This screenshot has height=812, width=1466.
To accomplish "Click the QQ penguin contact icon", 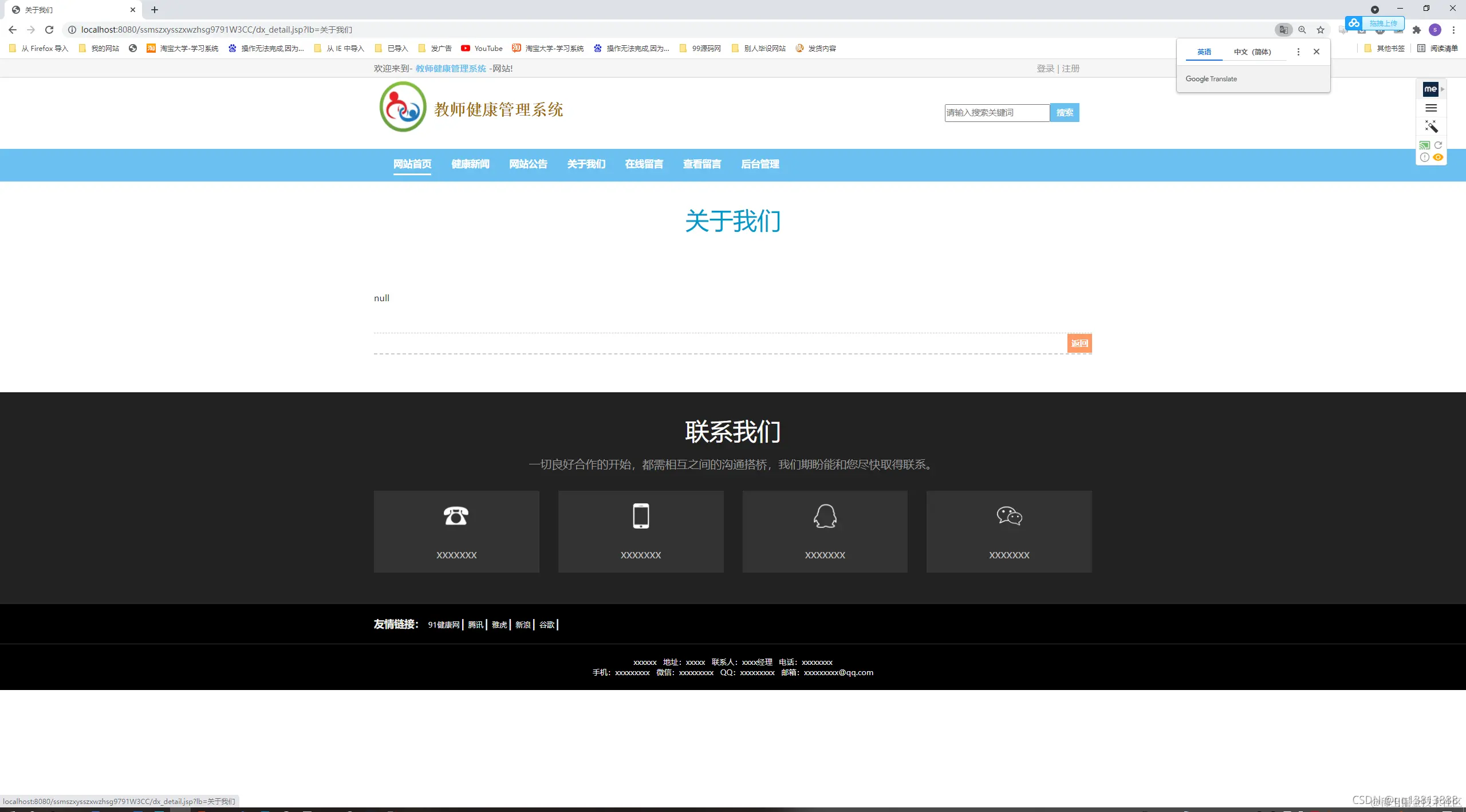I will [825, 515].
